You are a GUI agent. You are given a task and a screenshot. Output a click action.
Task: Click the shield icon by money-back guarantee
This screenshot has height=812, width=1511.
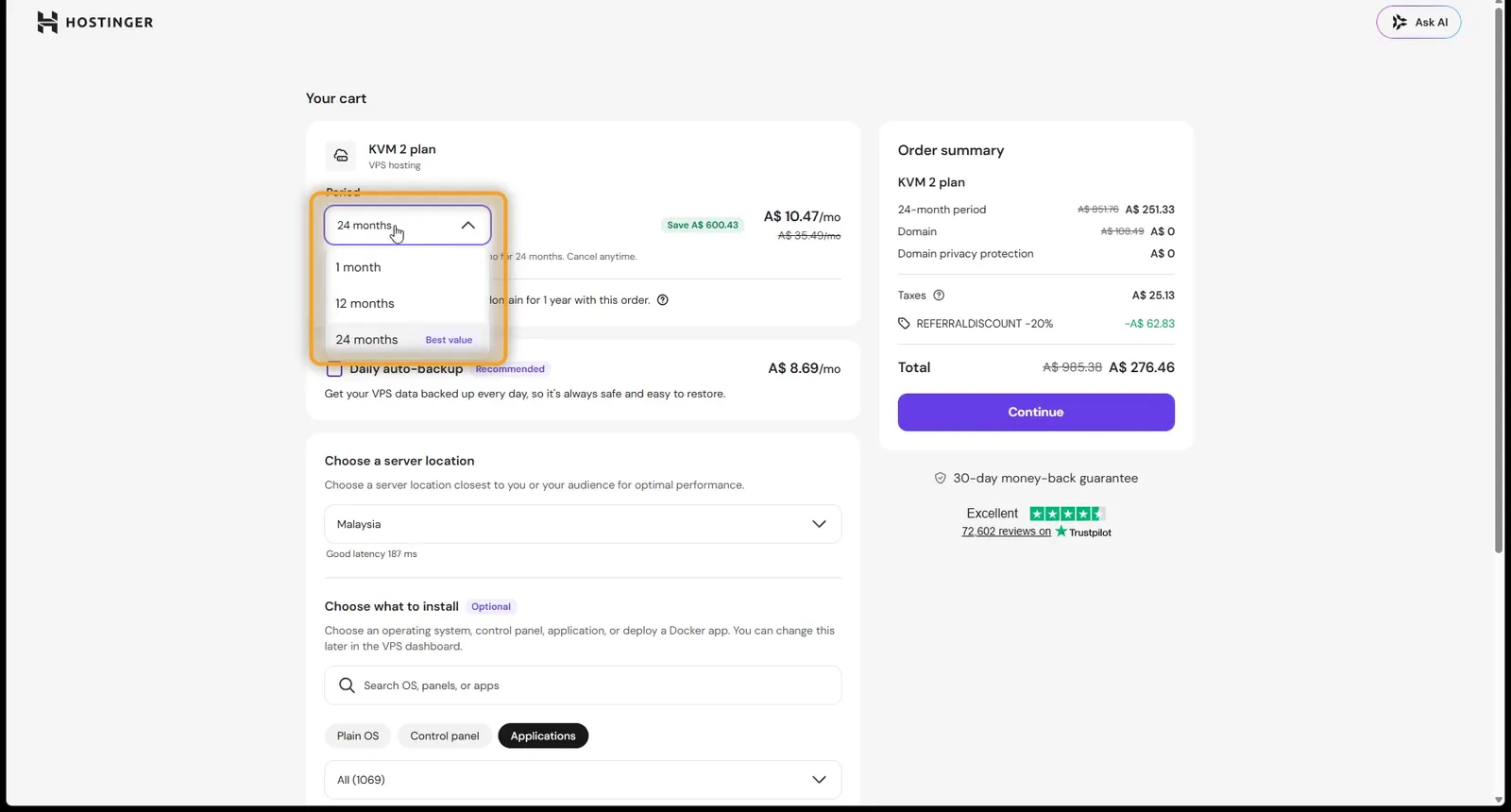click(x=940, y=479)
